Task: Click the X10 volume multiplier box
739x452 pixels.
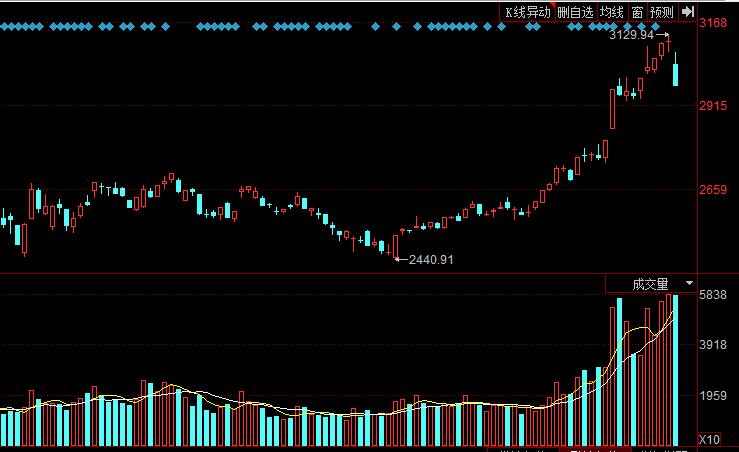Action: (x=709, y=439)
